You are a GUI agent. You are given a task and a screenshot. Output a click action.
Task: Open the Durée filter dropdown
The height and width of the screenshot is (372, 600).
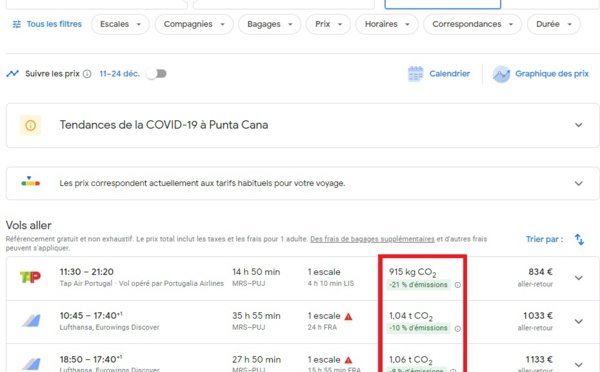(554, 24)
